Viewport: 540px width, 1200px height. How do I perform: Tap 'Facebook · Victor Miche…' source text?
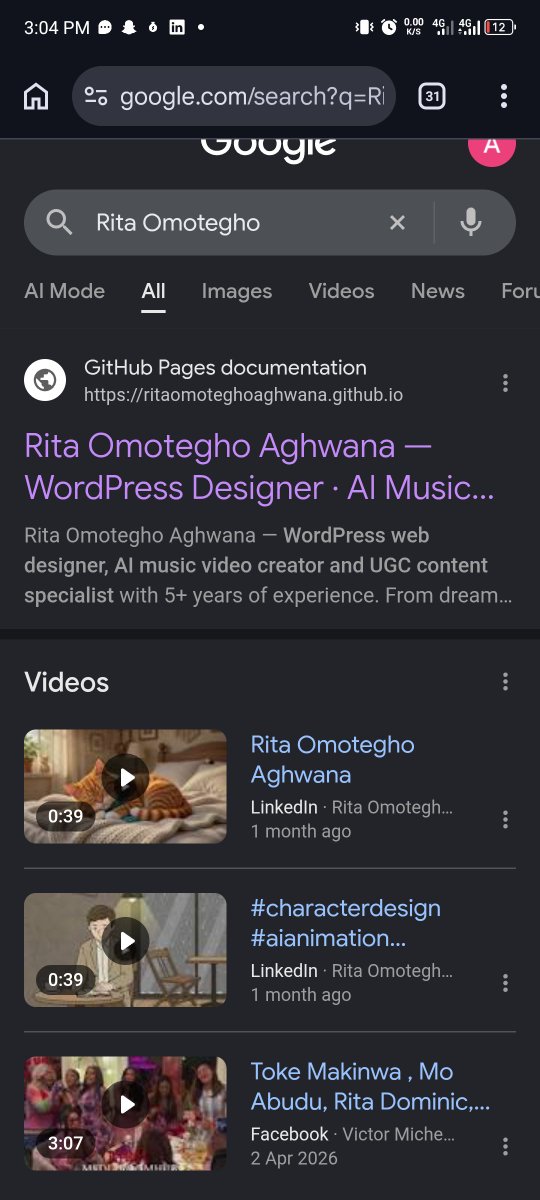click(x=352, y=1134)
